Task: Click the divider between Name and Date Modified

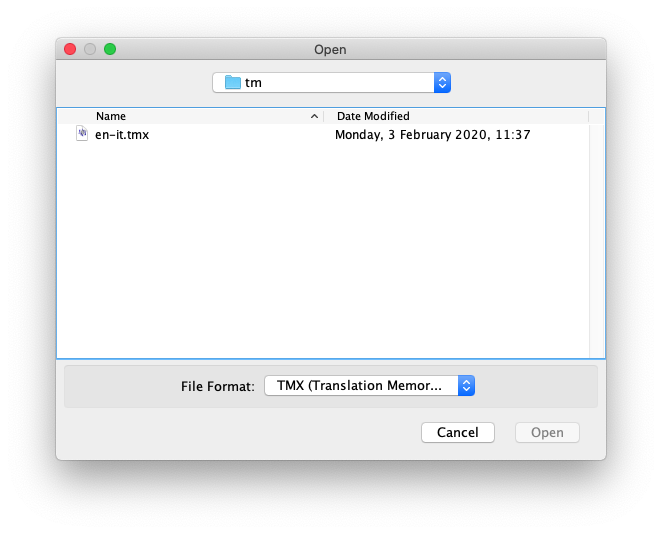Action: pyautogui.click(x=324, y=116)
